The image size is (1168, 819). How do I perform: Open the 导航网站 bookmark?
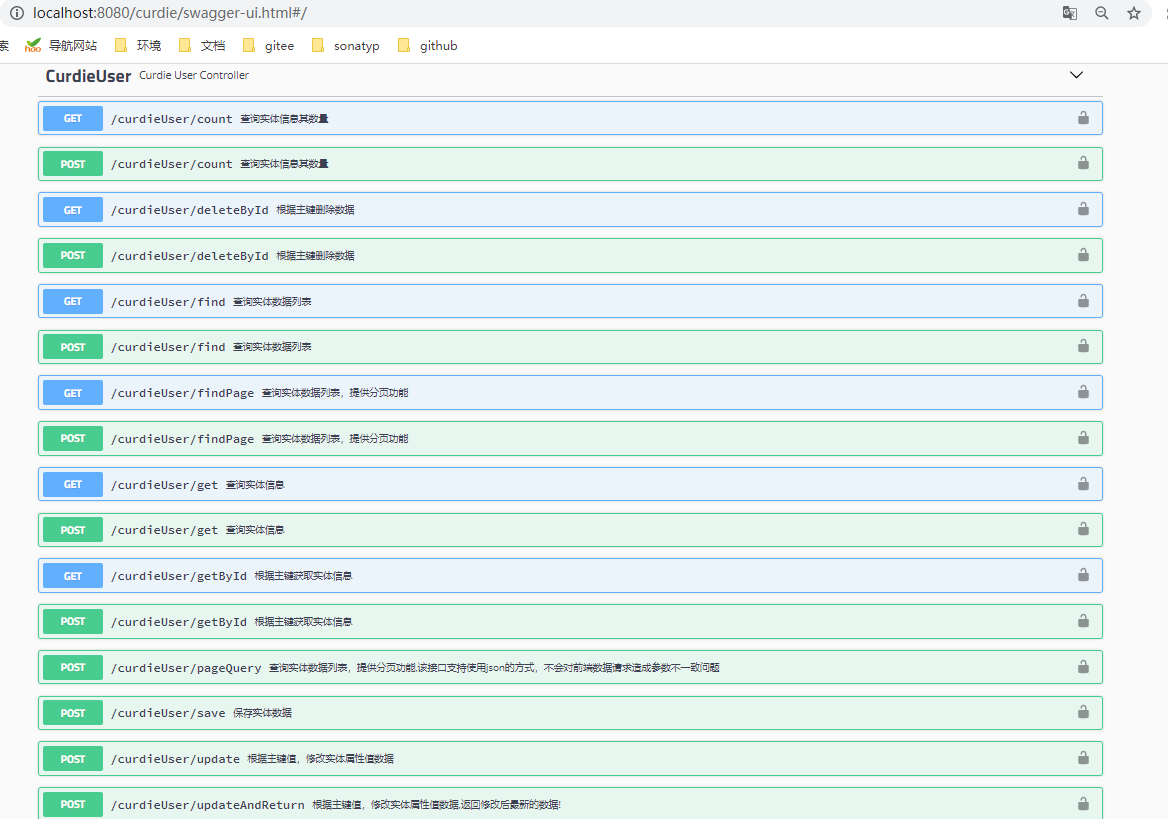[x=62, y=45]
